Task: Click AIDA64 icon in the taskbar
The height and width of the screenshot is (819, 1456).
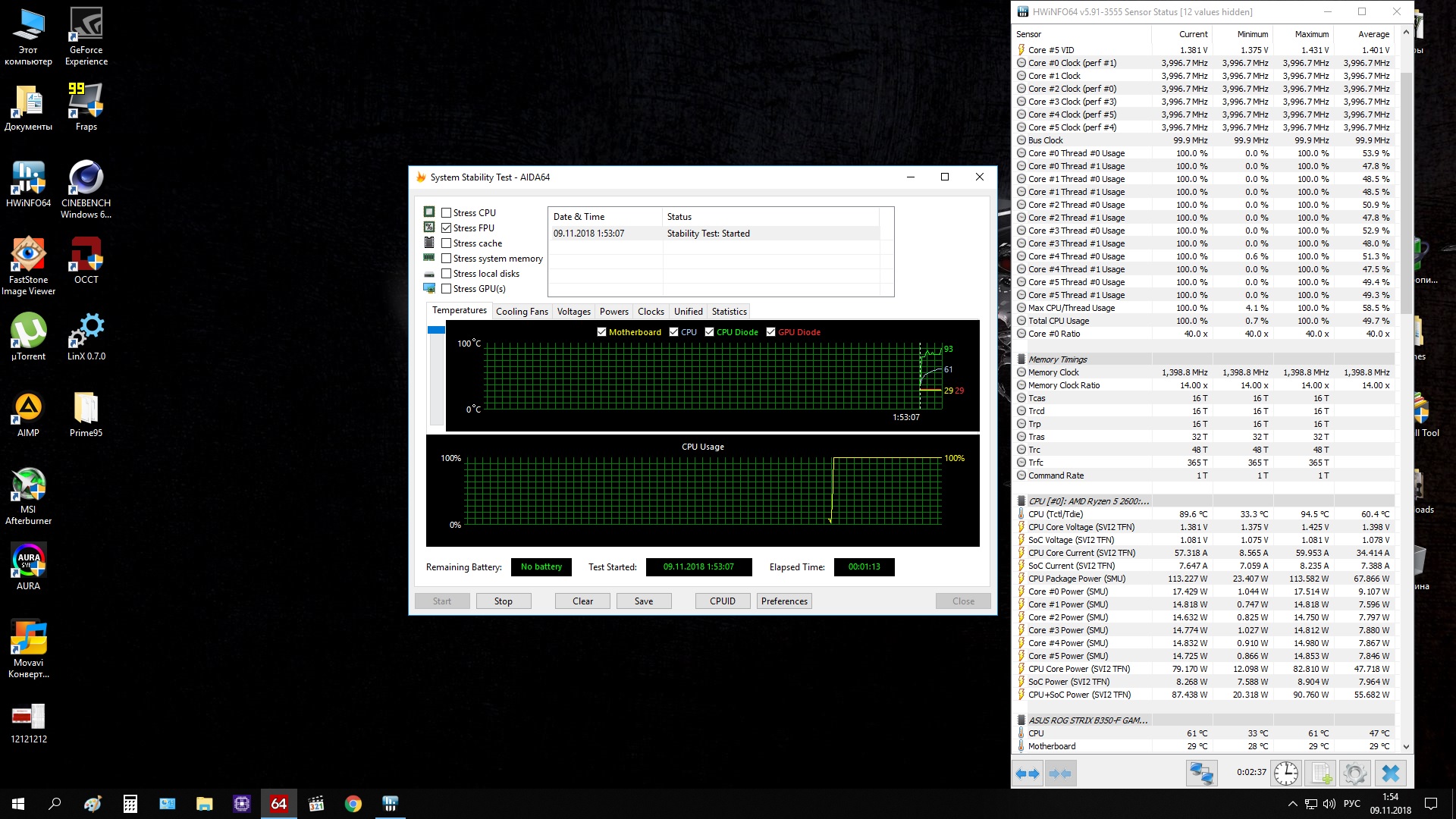Action: [x=278, y=804]
